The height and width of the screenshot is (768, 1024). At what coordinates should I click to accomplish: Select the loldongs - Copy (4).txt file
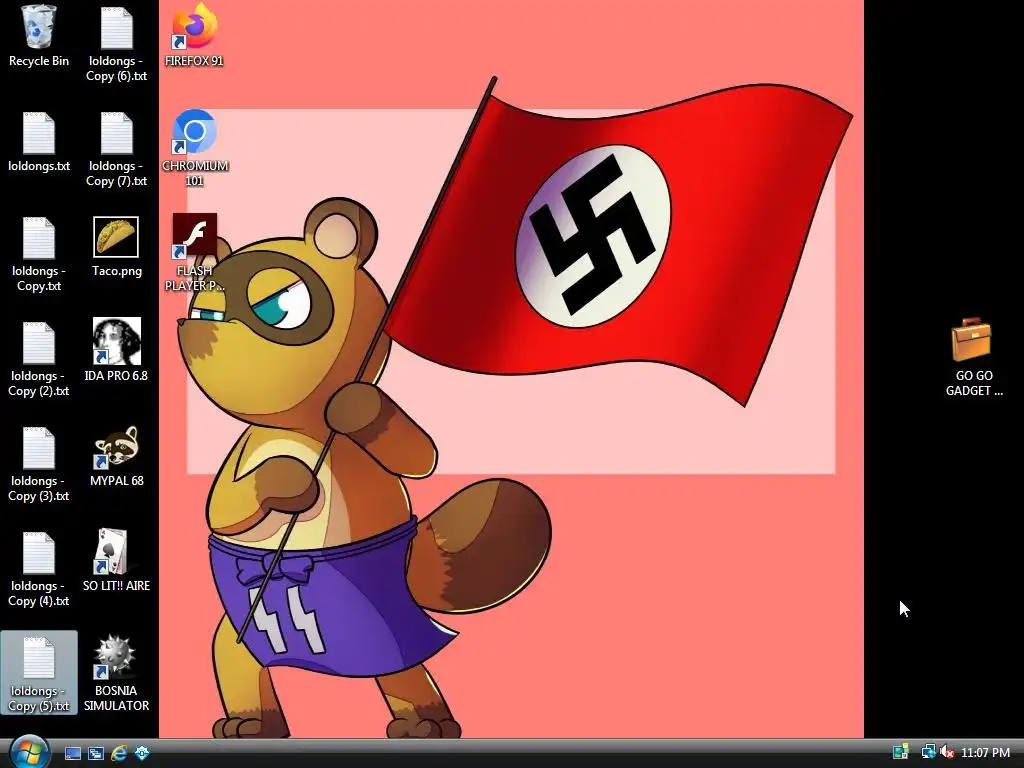pyautogui.click(x=39, y=569)
